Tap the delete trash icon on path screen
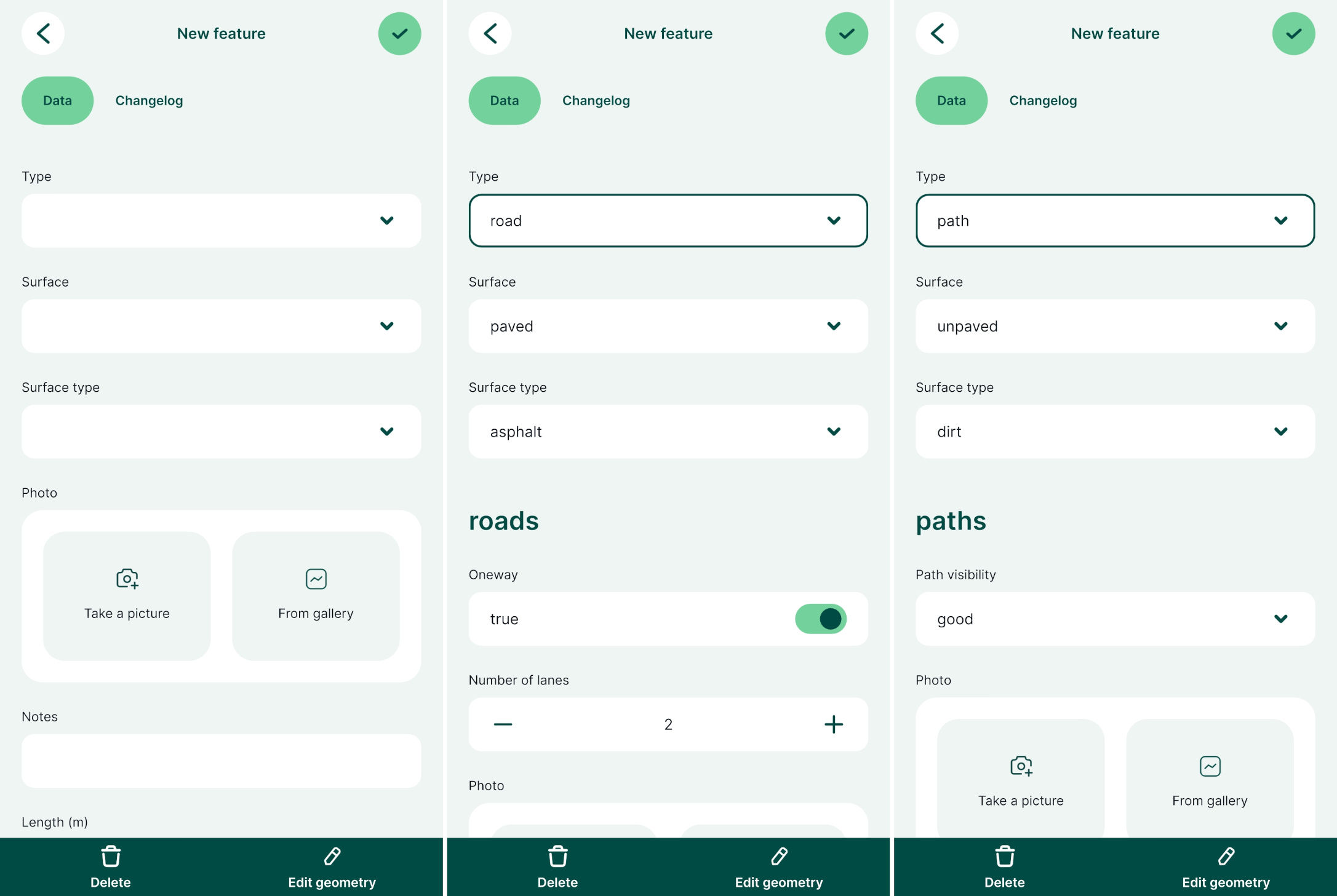The height and width of the screenshot is (896, 1337). (x=1003, y=856)
